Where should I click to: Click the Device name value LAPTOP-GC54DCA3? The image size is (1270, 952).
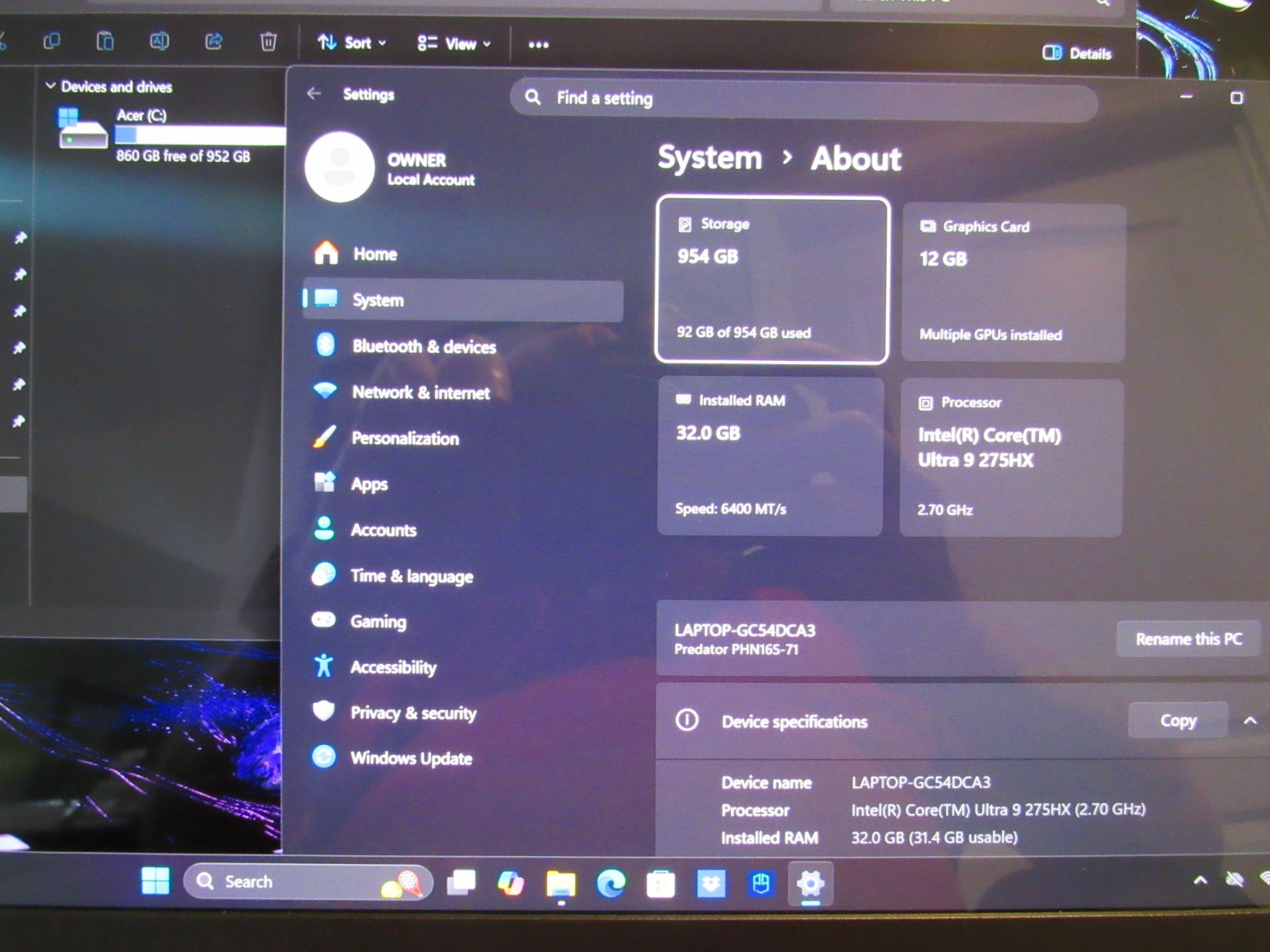(x=921, y=782)
